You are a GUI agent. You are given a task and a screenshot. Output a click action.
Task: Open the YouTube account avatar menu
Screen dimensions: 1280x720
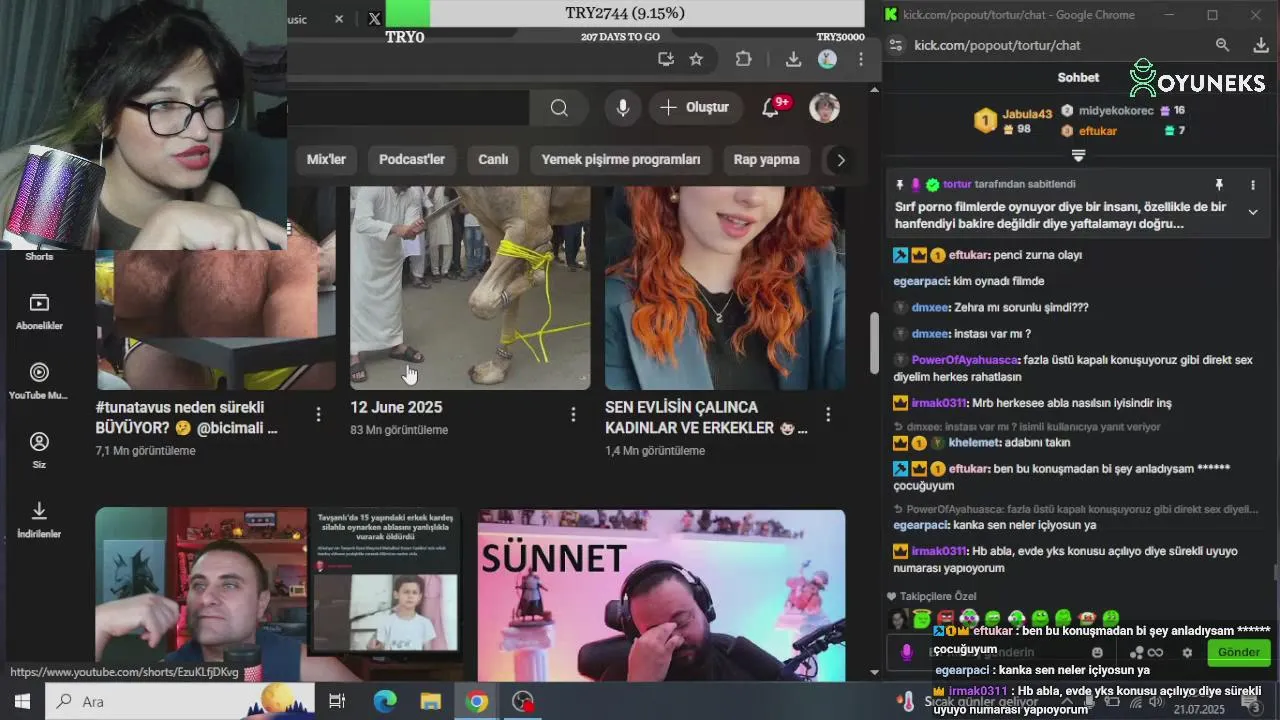[824, 108]
